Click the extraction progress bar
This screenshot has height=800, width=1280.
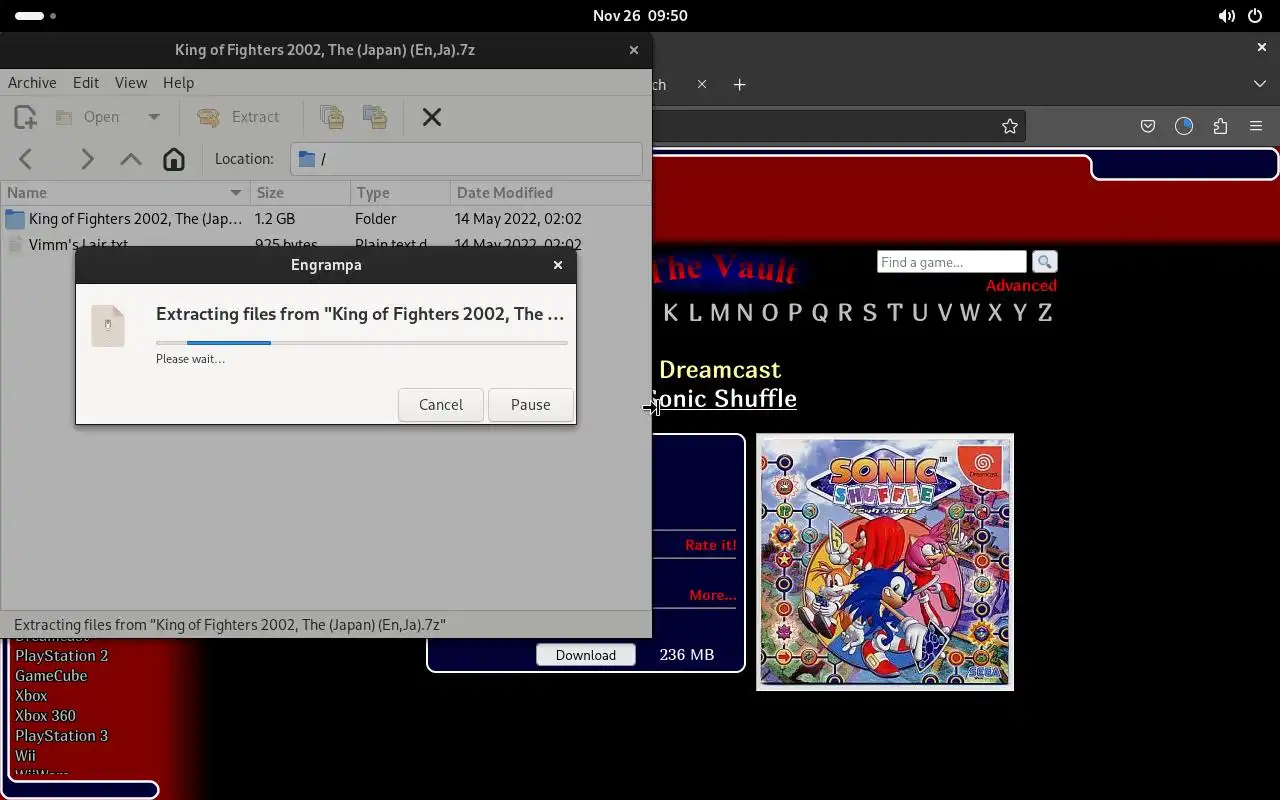[362, 343]
